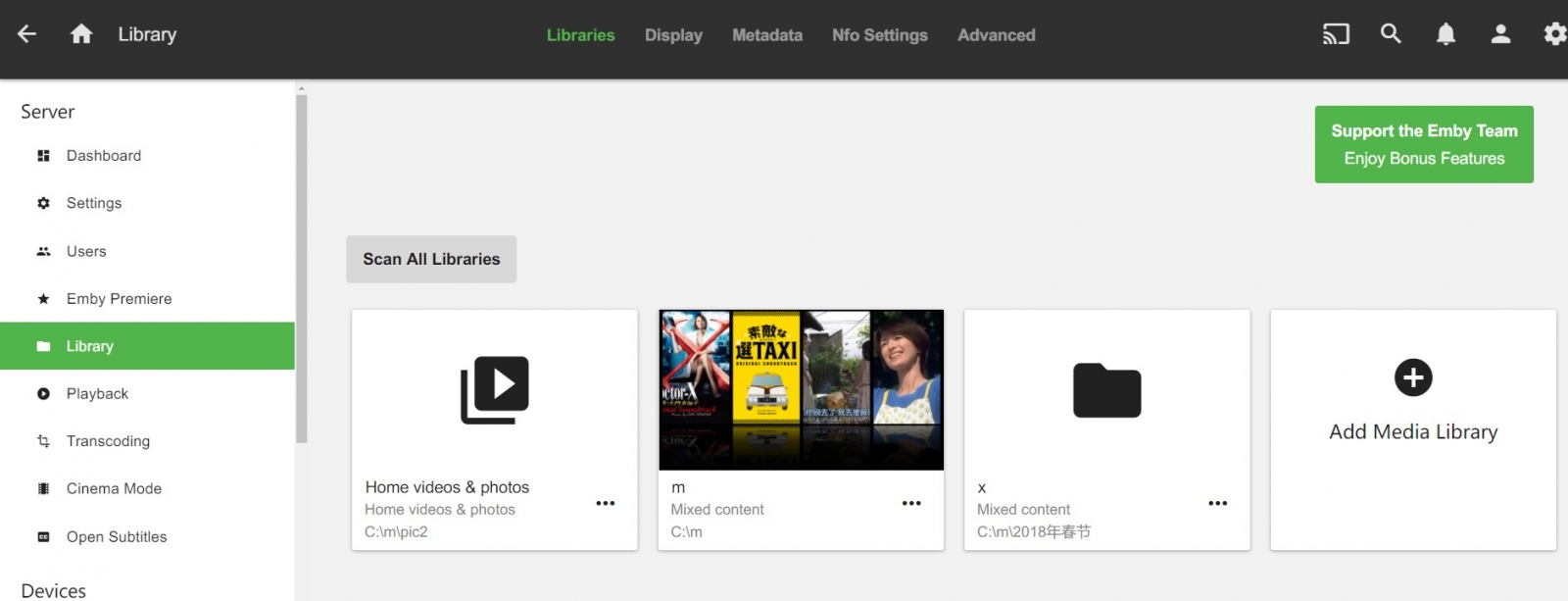The image size is (1568, 601).
Task: Click the path text C:\m\2018年春节
Action: (1034, 531)
